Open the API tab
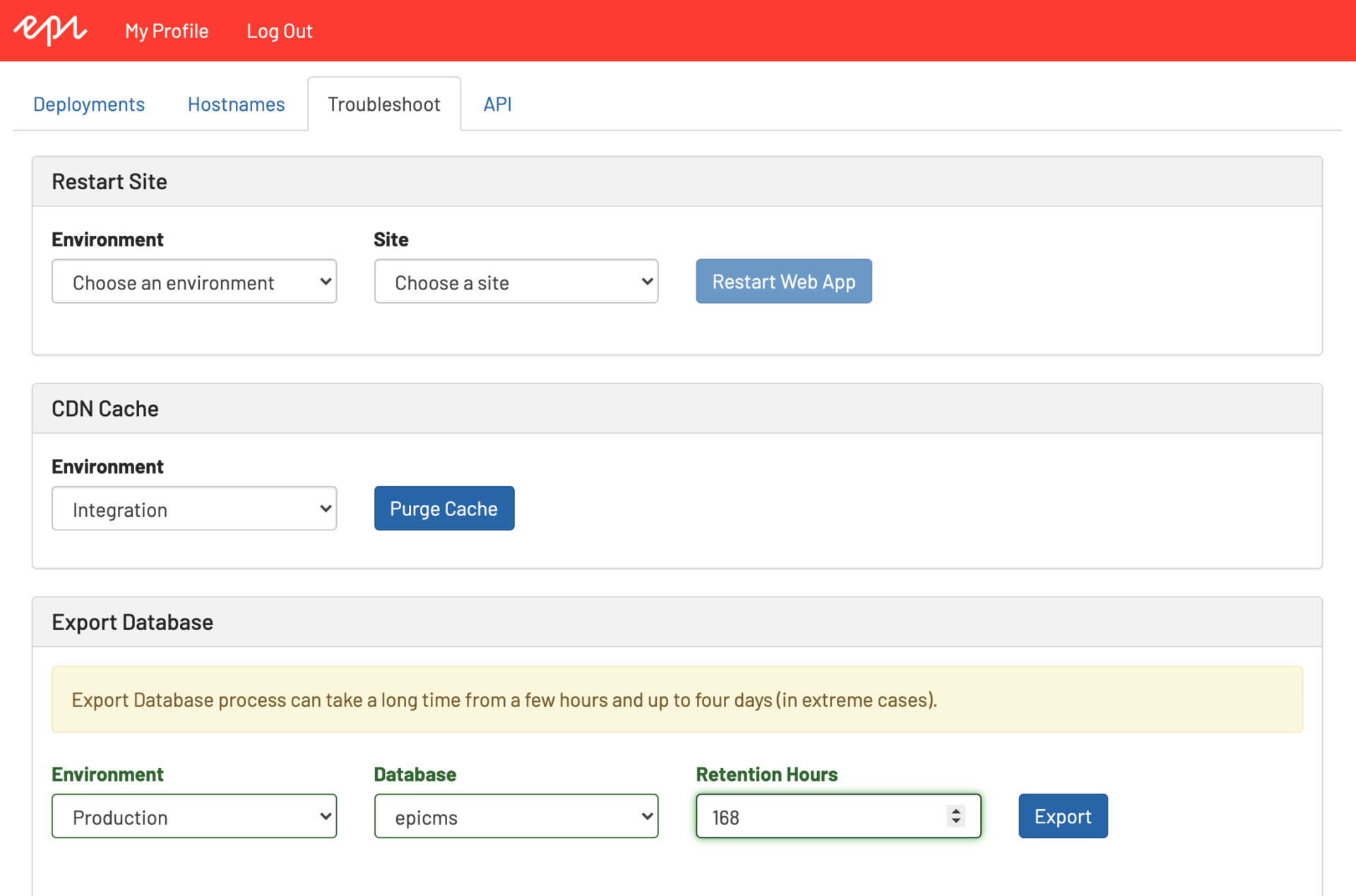Viewport: 1356px width, 896px height. [x=497, y=104]
